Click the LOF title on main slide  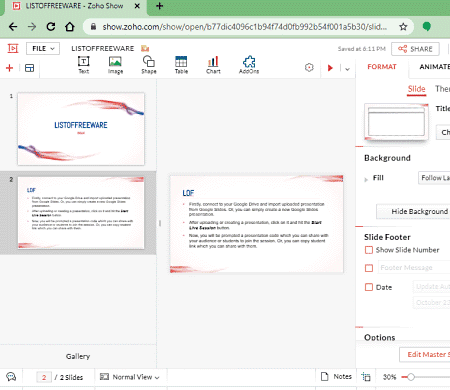click(x=188, y=193)
